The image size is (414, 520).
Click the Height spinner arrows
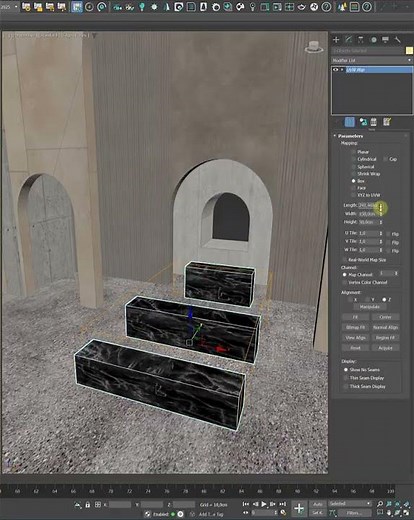(381, 222)
